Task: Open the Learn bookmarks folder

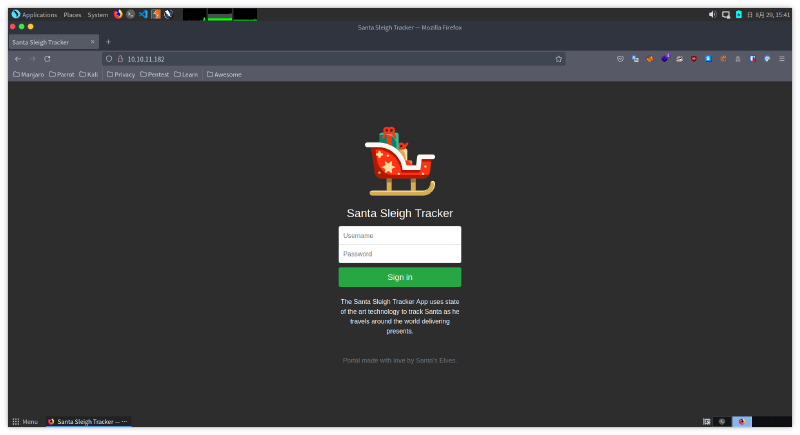Action: [186, 74]
